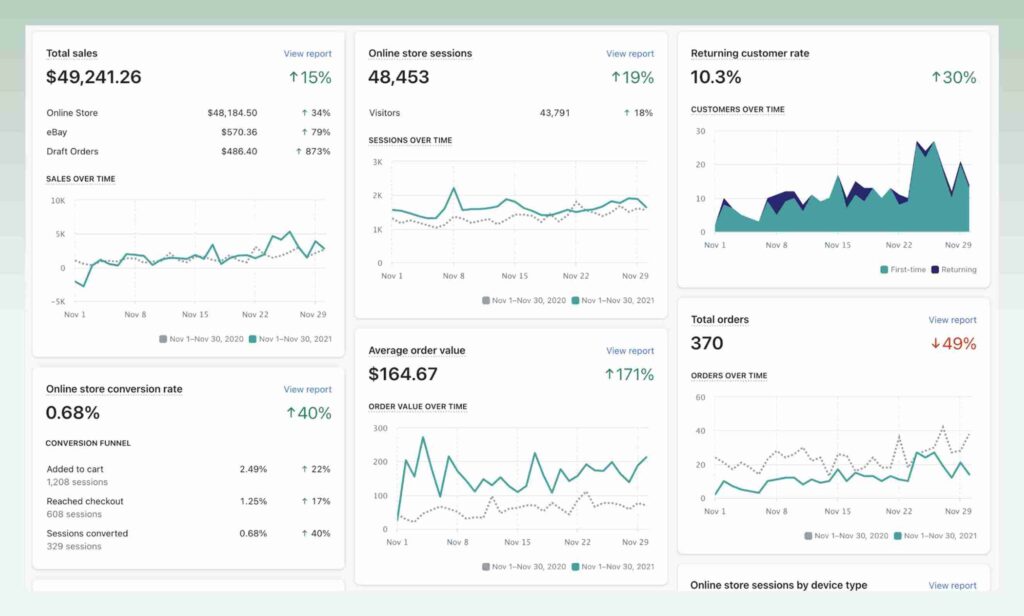Click the Returning customer rate title

750,54
